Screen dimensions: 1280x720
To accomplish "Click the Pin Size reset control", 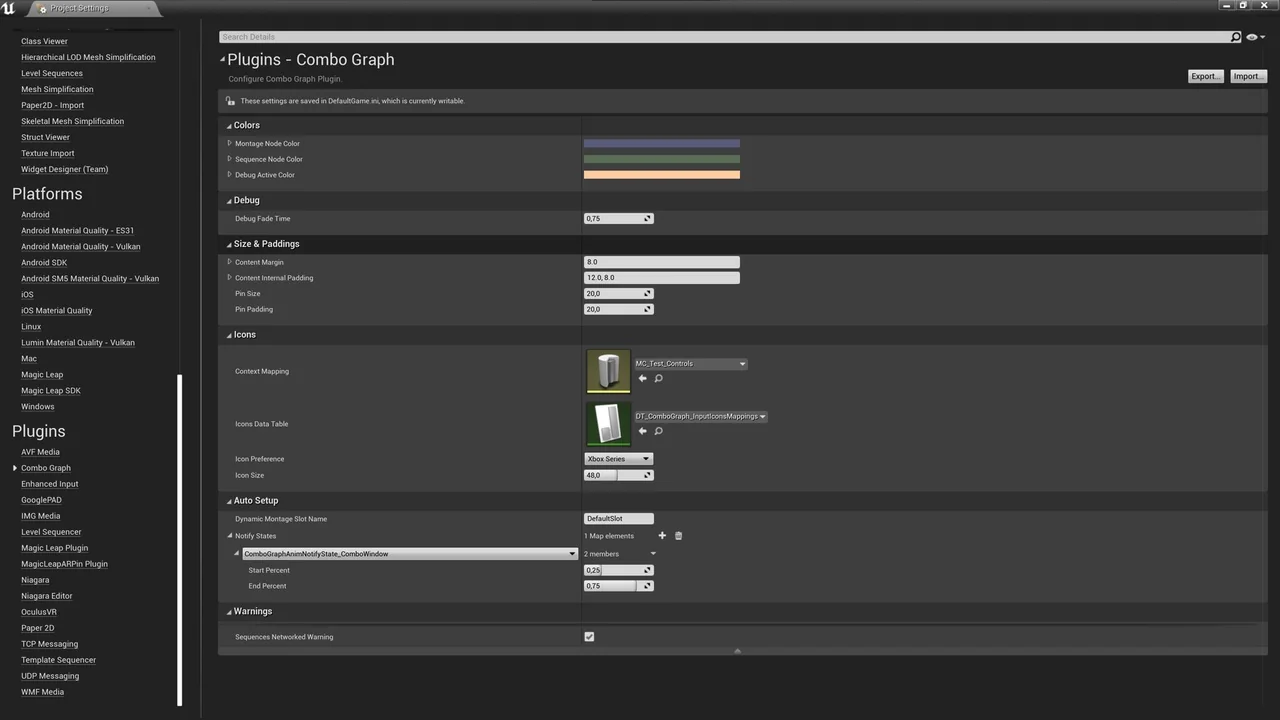I will (x=647, y=293).
